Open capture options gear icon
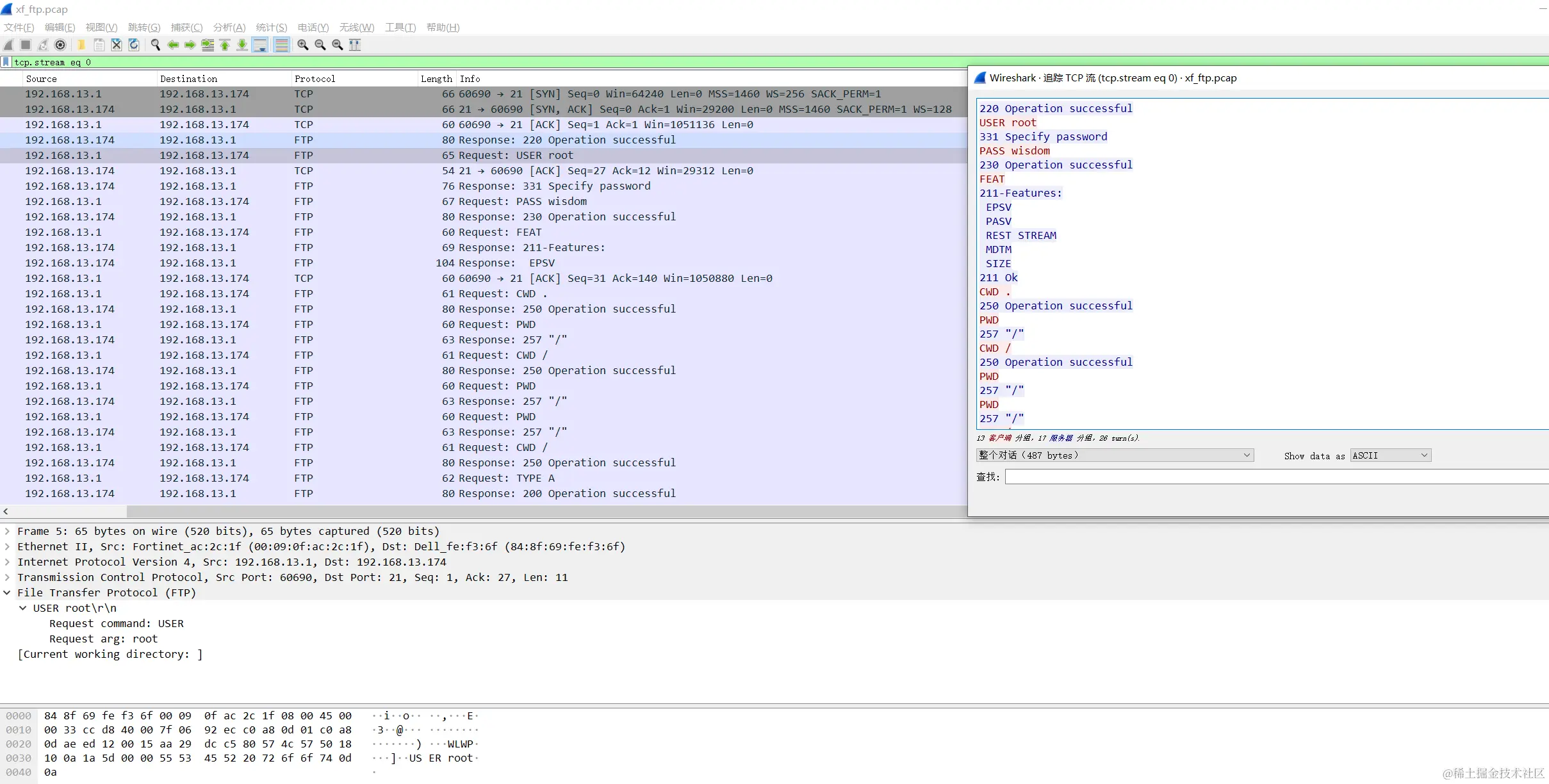Screen dimensions: 1549x784 (x=60, y=45)
